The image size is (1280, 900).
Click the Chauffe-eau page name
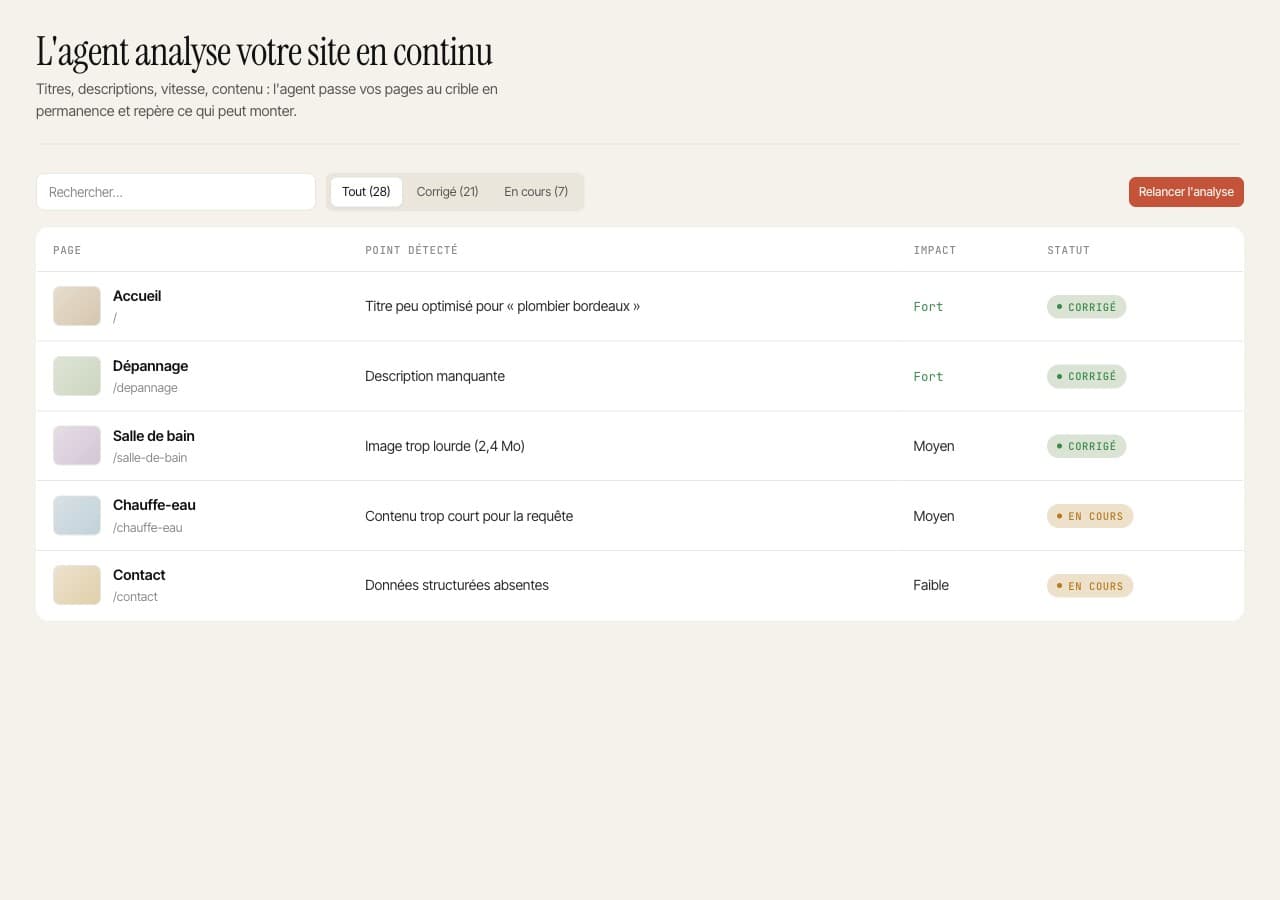pos(154,505)
